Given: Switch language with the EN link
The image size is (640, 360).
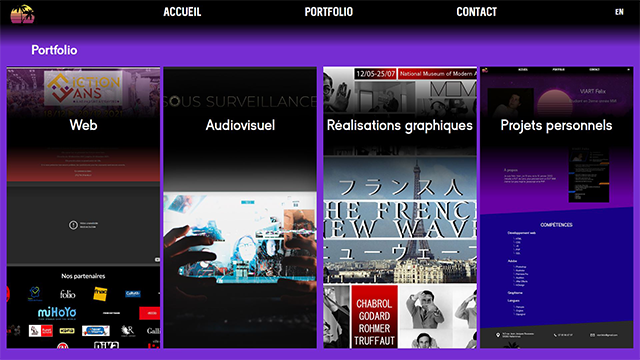Looking at the screenshot, I should tap(619, 12).
